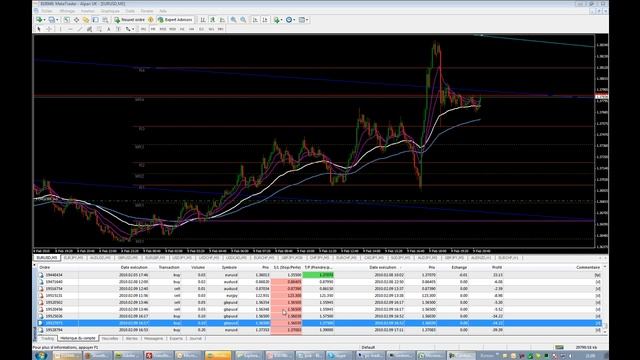Image resolution: width=640 pixels, height=360 pixels.
Task: Toggle chart auto scroll
Action: 255,20
